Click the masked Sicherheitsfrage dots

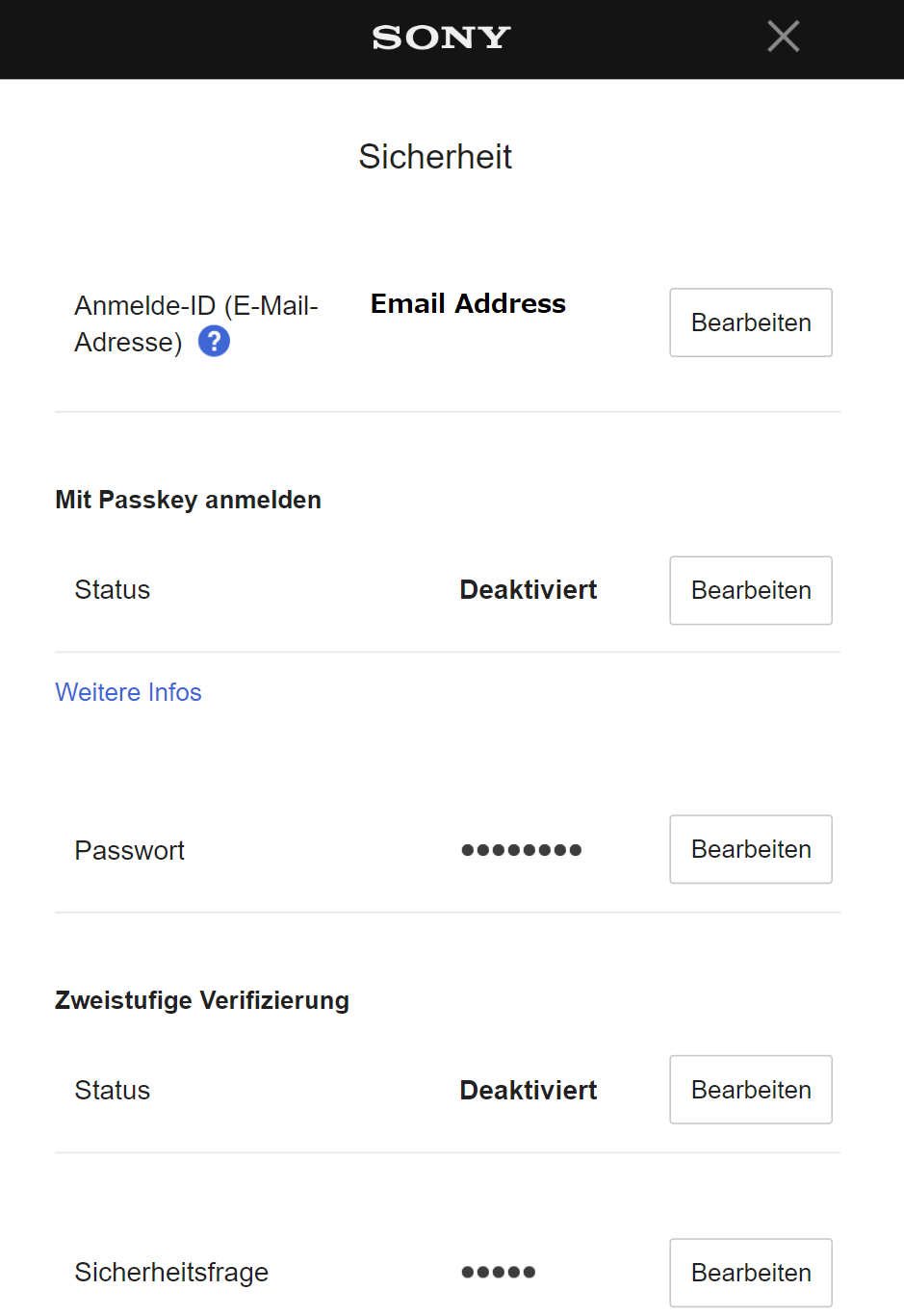coord(498,1273)
